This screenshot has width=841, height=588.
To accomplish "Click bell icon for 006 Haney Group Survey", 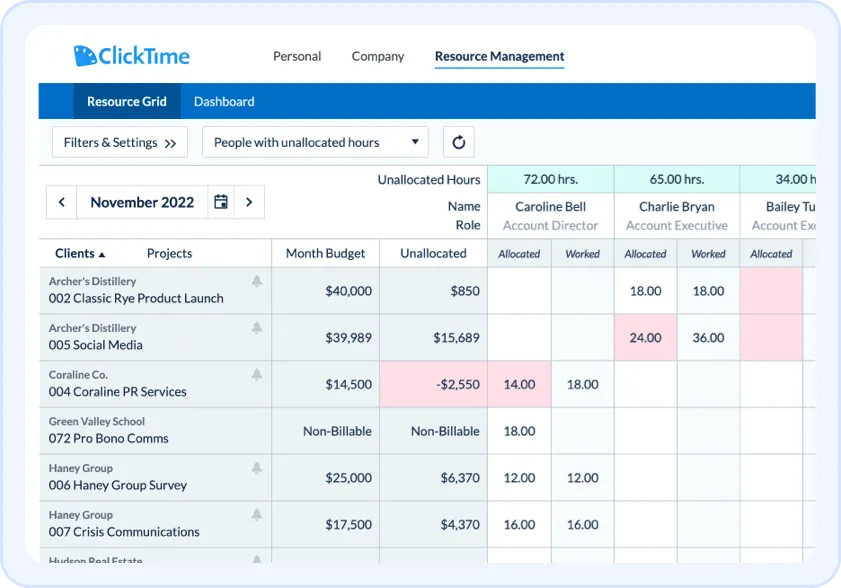I will [x=257, y=468].
